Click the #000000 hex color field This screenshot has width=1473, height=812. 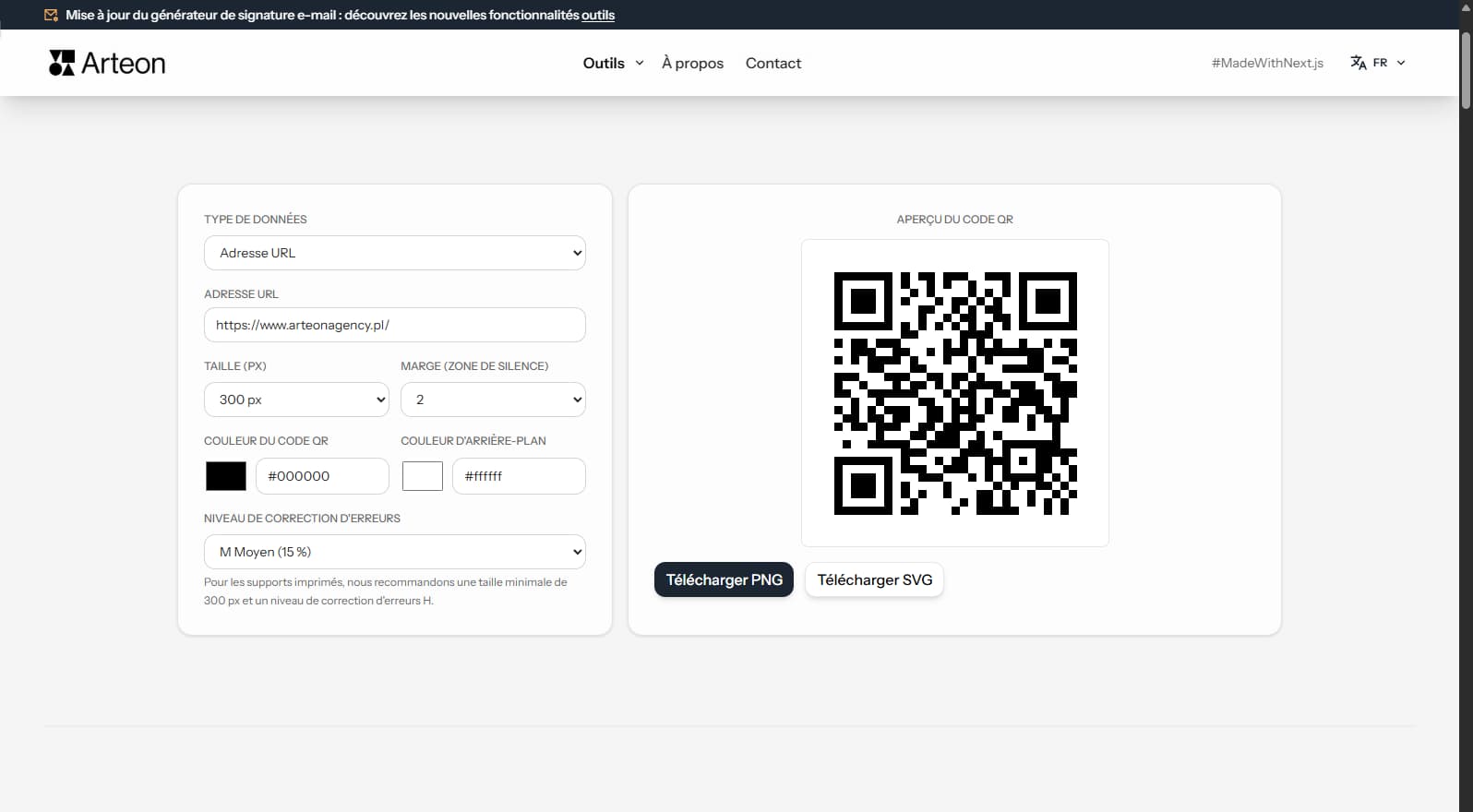coord(322,476)
